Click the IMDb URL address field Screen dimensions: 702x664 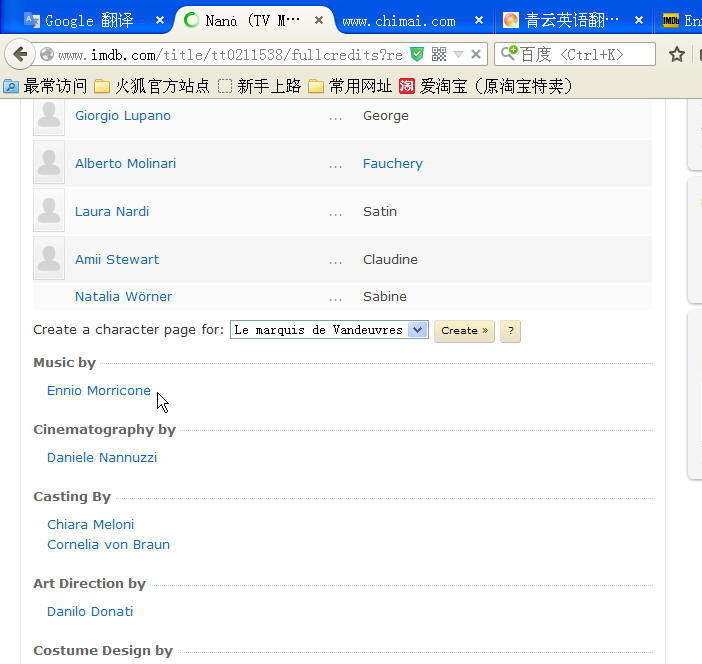click(x=231, y=55)
